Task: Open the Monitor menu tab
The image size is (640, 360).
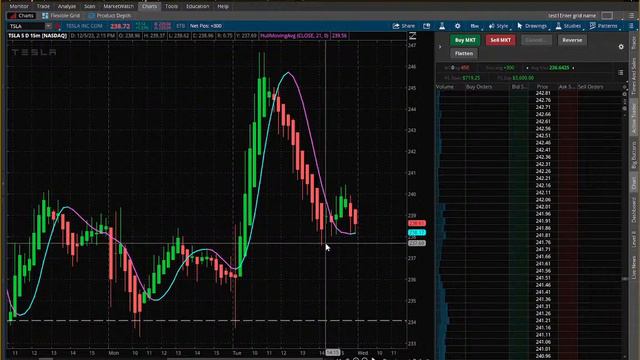Action: click(19, 6)
